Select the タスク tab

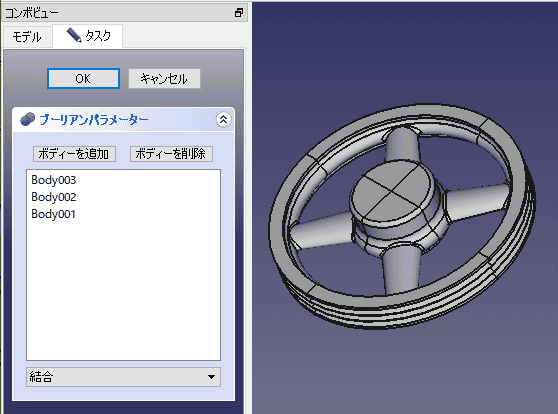tap(88, 36)
